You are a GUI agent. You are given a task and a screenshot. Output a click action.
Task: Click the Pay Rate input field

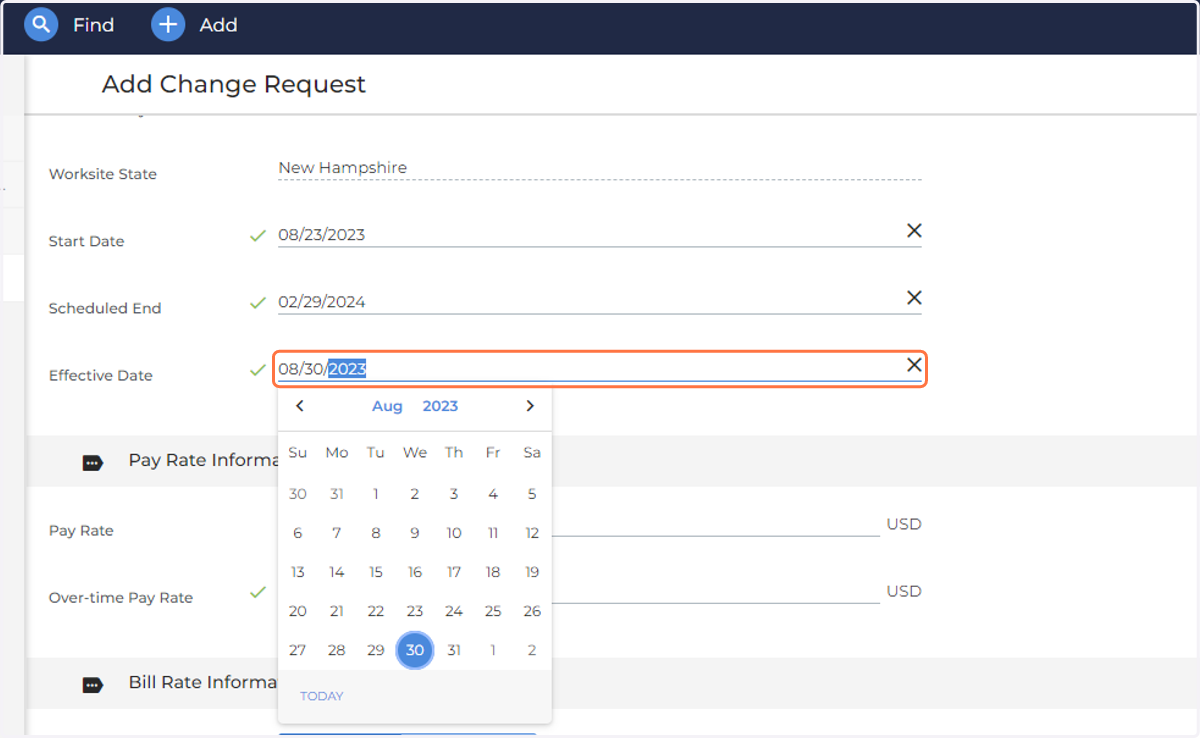click(x=715, y=524)
